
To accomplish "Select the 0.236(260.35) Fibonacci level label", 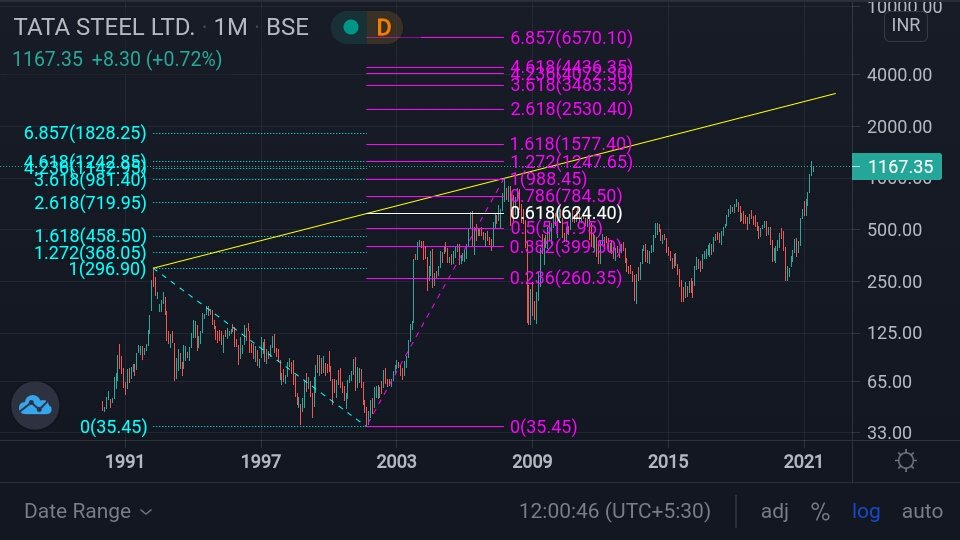I will point(566,278).
